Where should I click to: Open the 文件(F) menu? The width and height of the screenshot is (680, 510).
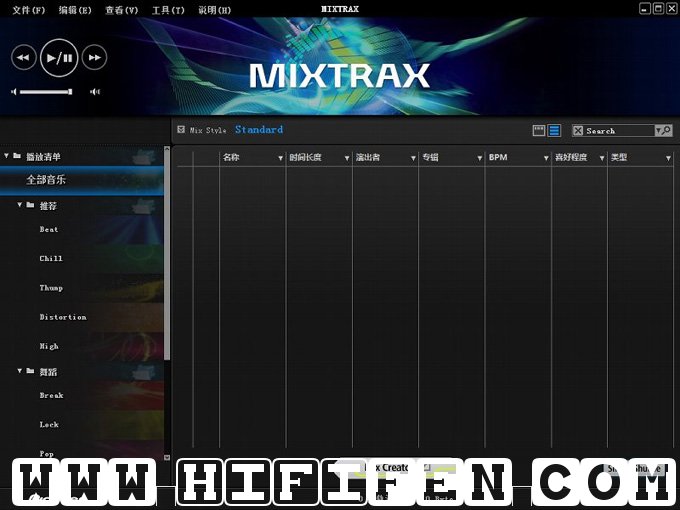(x=29, y=10)
